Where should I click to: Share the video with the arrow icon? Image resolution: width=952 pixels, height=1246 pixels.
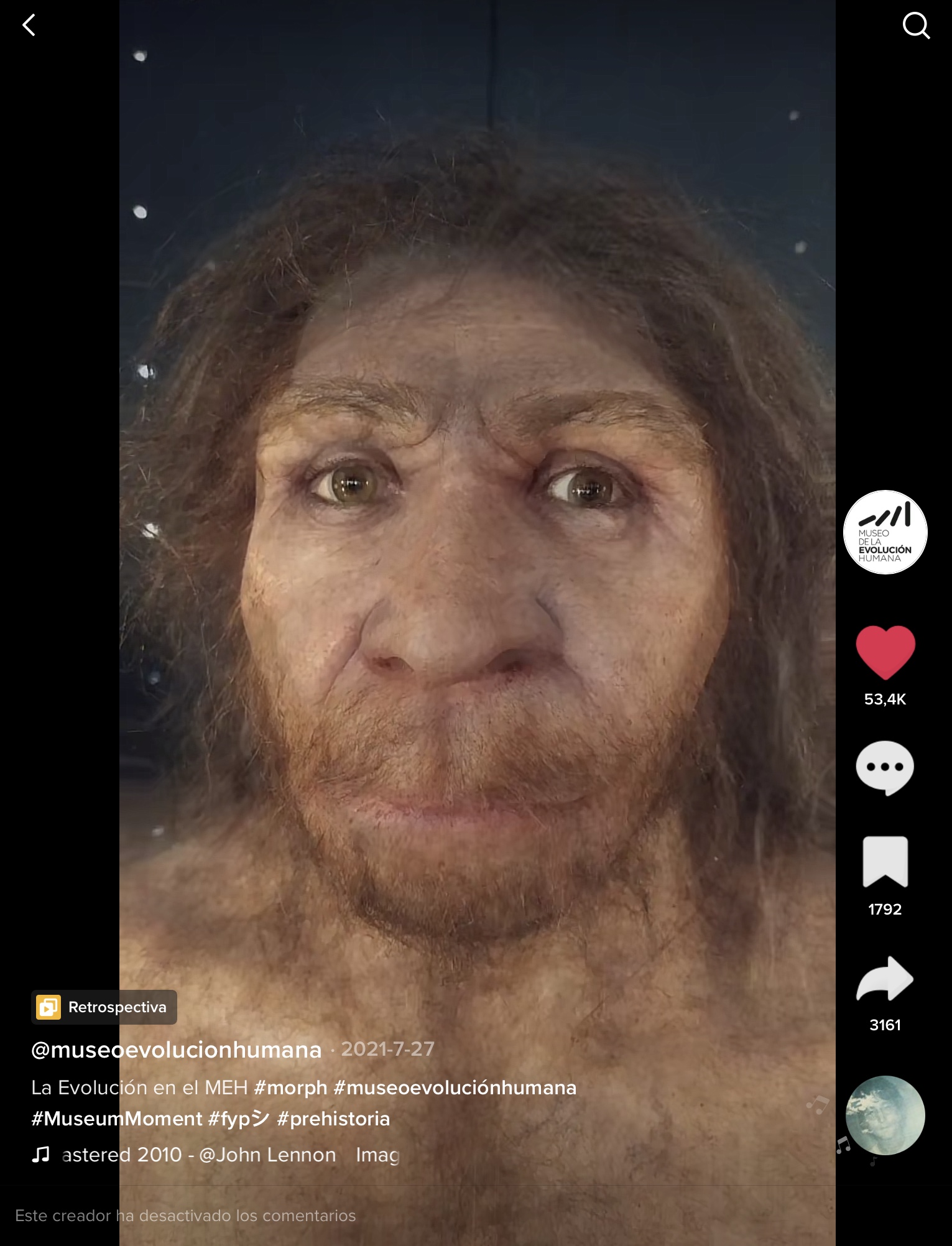tap(884, 979)
